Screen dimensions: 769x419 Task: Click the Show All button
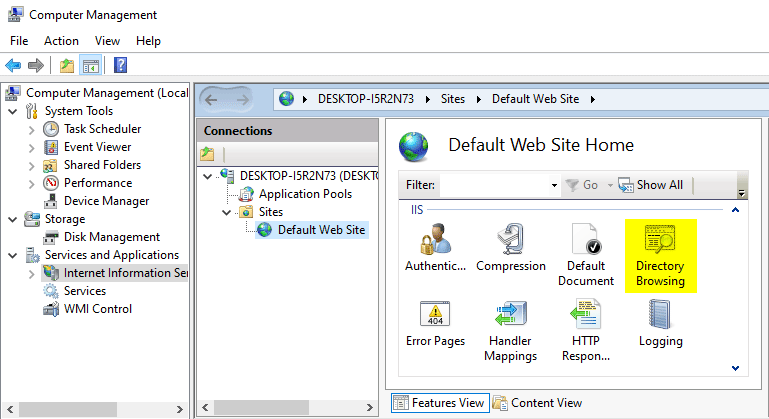click(650, 185)
